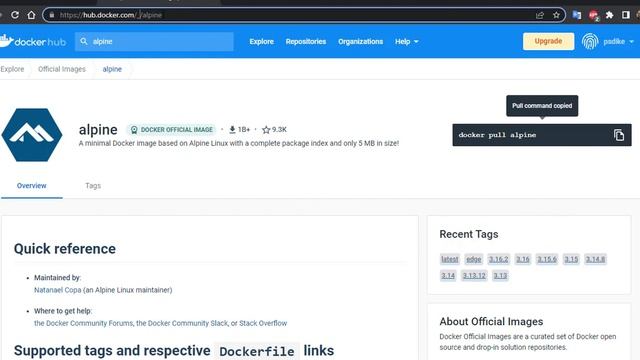This screenshot has height=360, width=640.
Task: Open the red ad blocker extension icon
Action: click(x=593, y=16)
